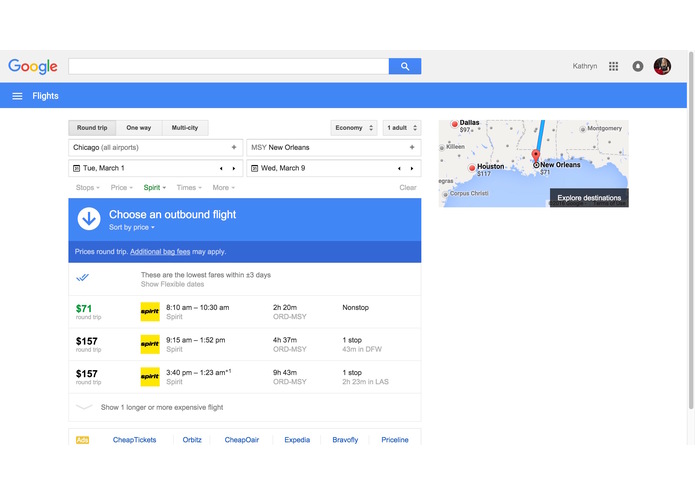Clear all flight filters
Screen dimensions: 695x494
point(408,188)
